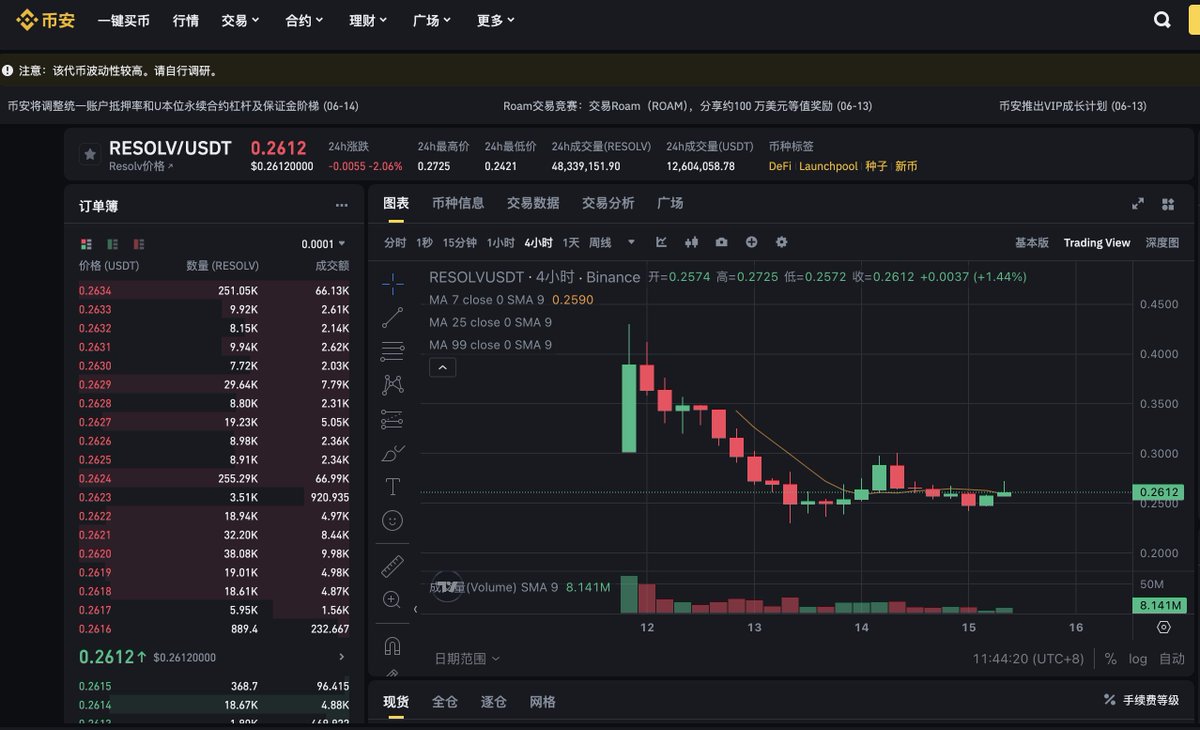The width and height of the screenshot is (1200, 730).
Task: Open the more time intervals dropdown arrow
Action: tap(631, 242)
